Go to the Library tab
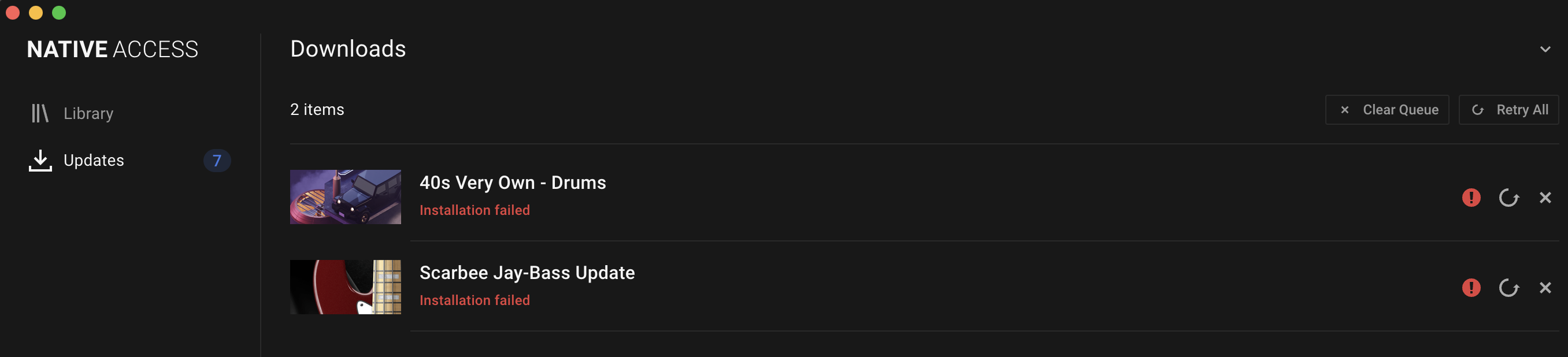 coord(88,114)
